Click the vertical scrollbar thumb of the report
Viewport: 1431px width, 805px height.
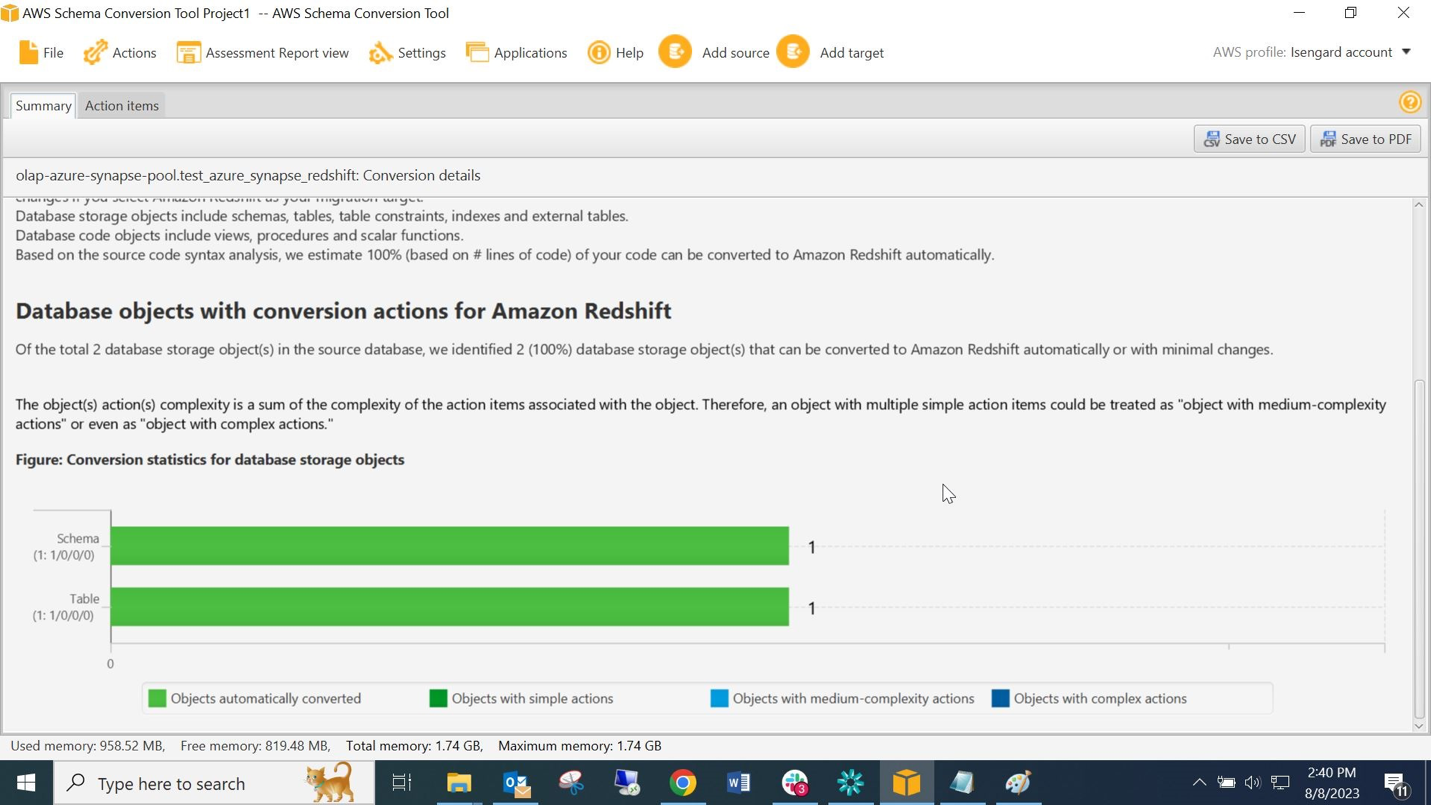[x=1419, y=548]
